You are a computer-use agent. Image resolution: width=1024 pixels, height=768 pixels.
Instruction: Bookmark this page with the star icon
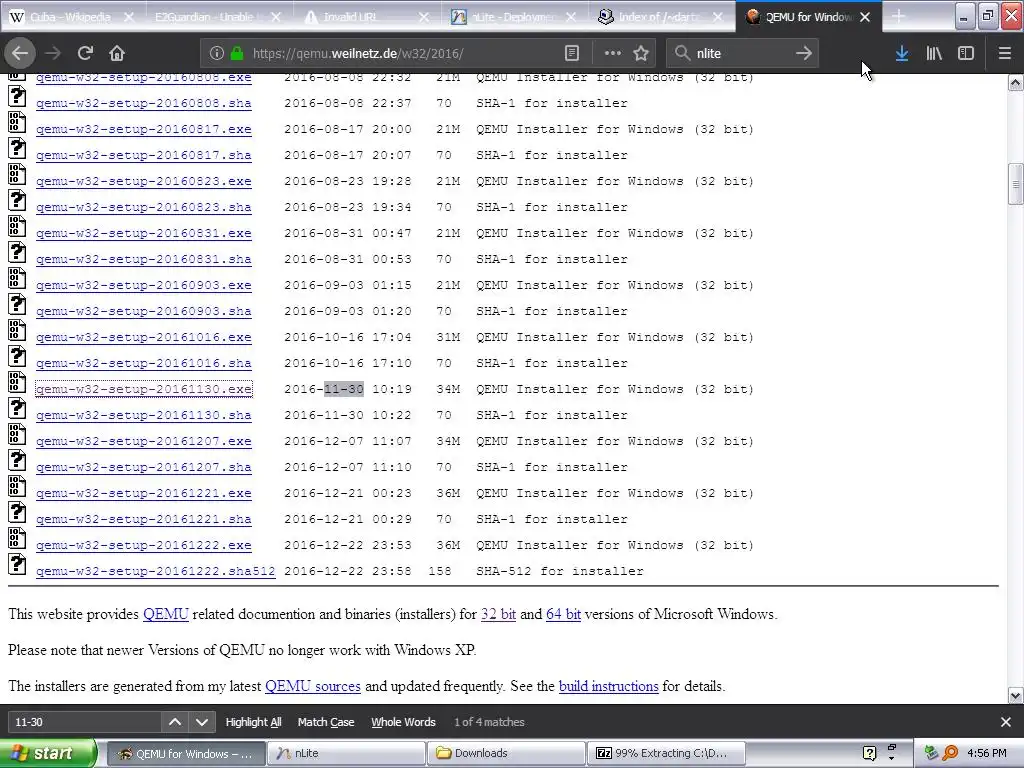coord(641,54)
